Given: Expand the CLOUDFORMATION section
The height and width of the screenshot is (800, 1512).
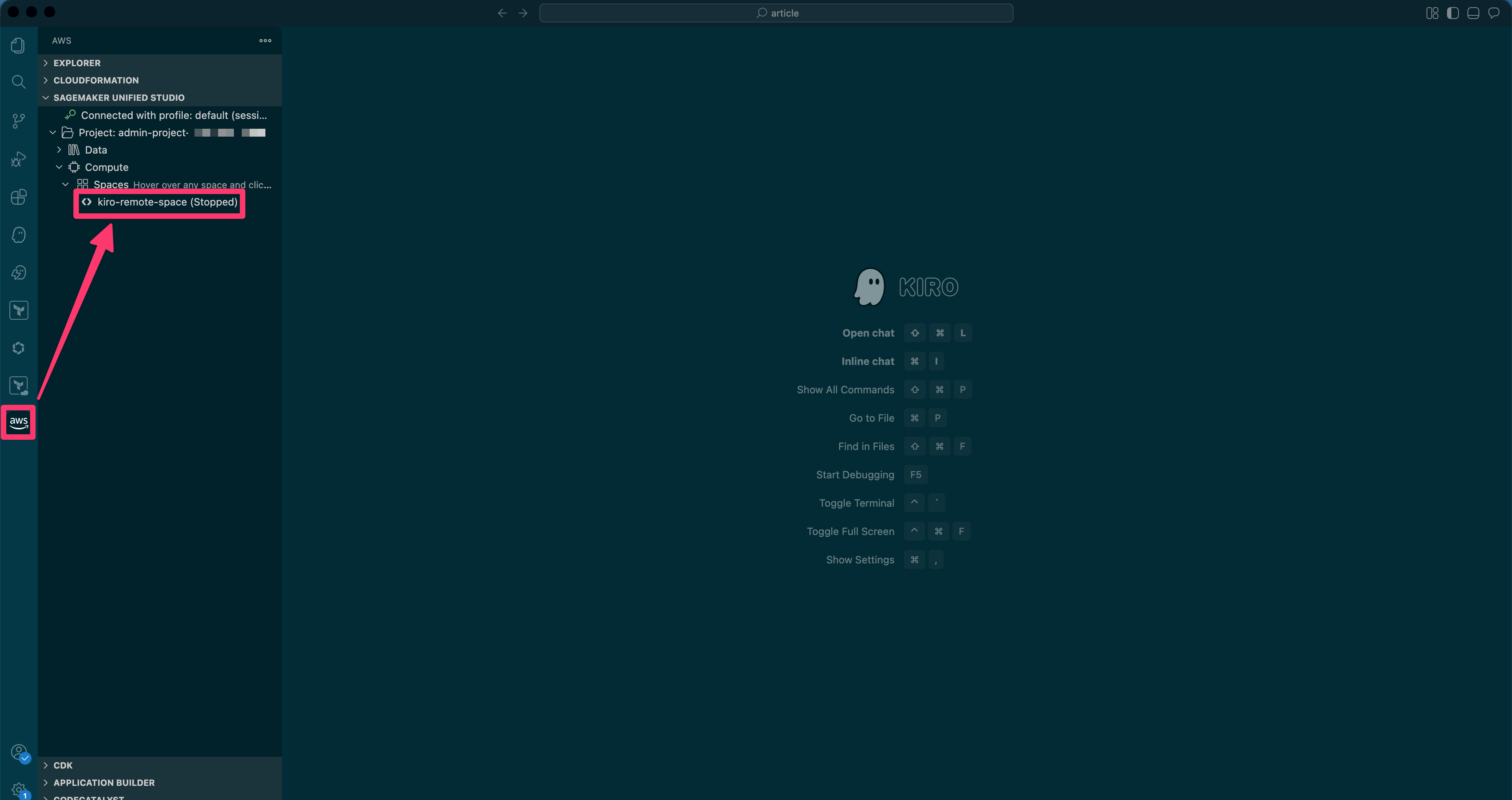Looking at the screenshot, I should pyautogui.click(x=159, y=80).
